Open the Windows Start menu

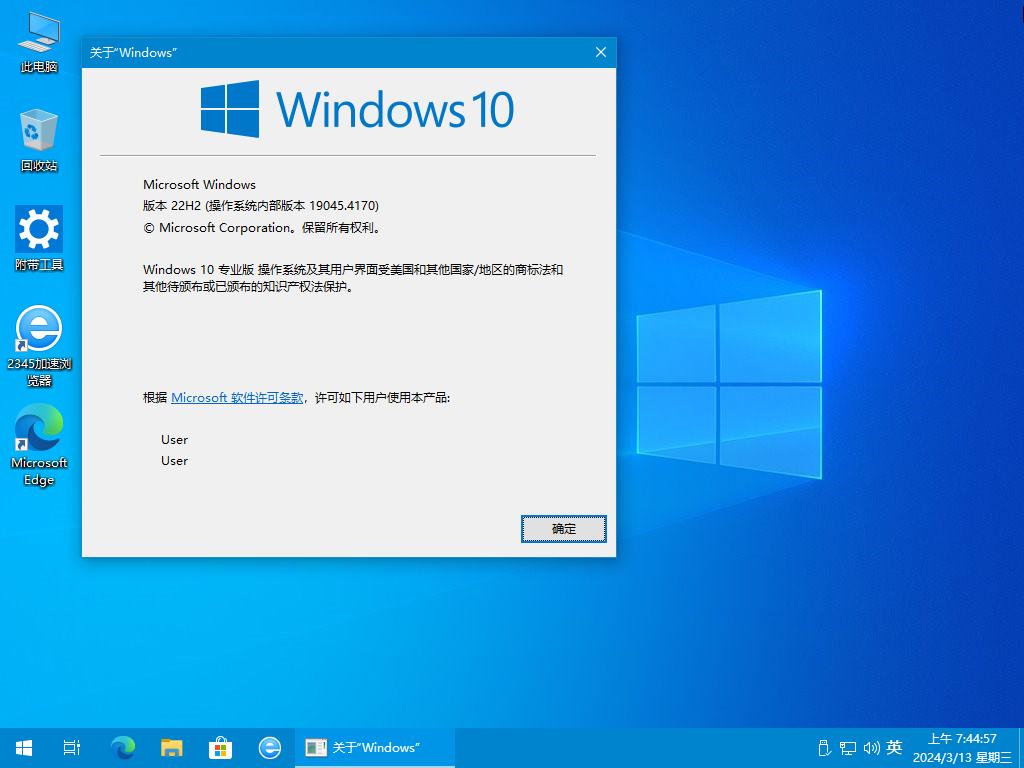point(24,748)
